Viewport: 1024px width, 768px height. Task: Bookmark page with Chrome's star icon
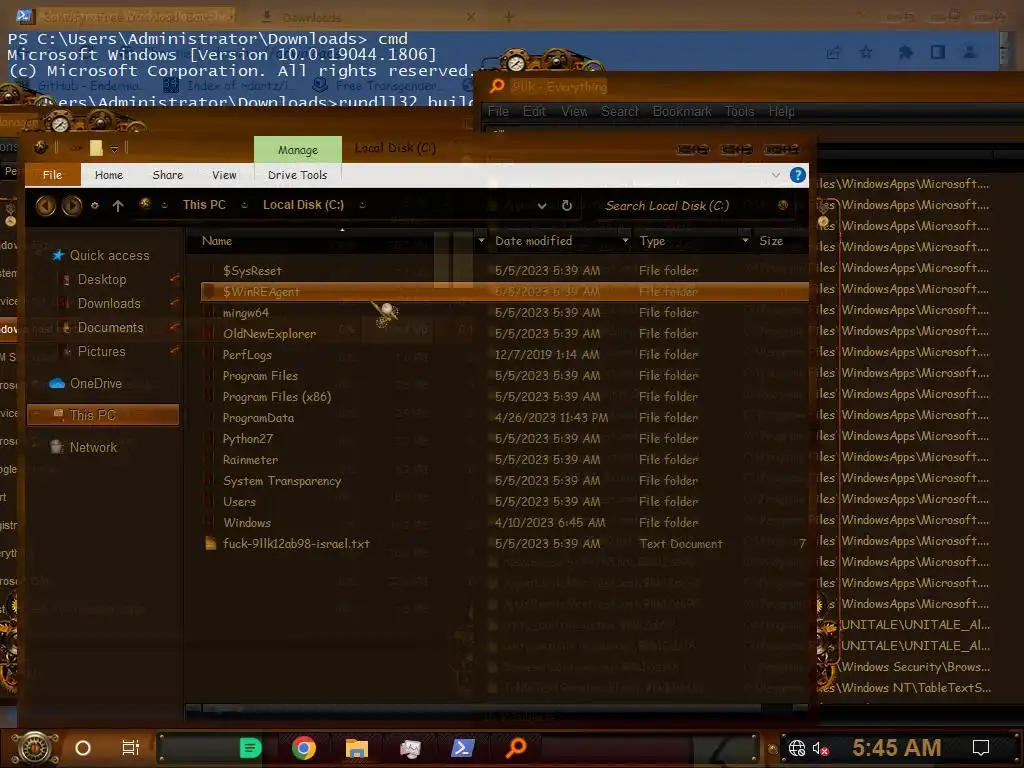[866, 52]
